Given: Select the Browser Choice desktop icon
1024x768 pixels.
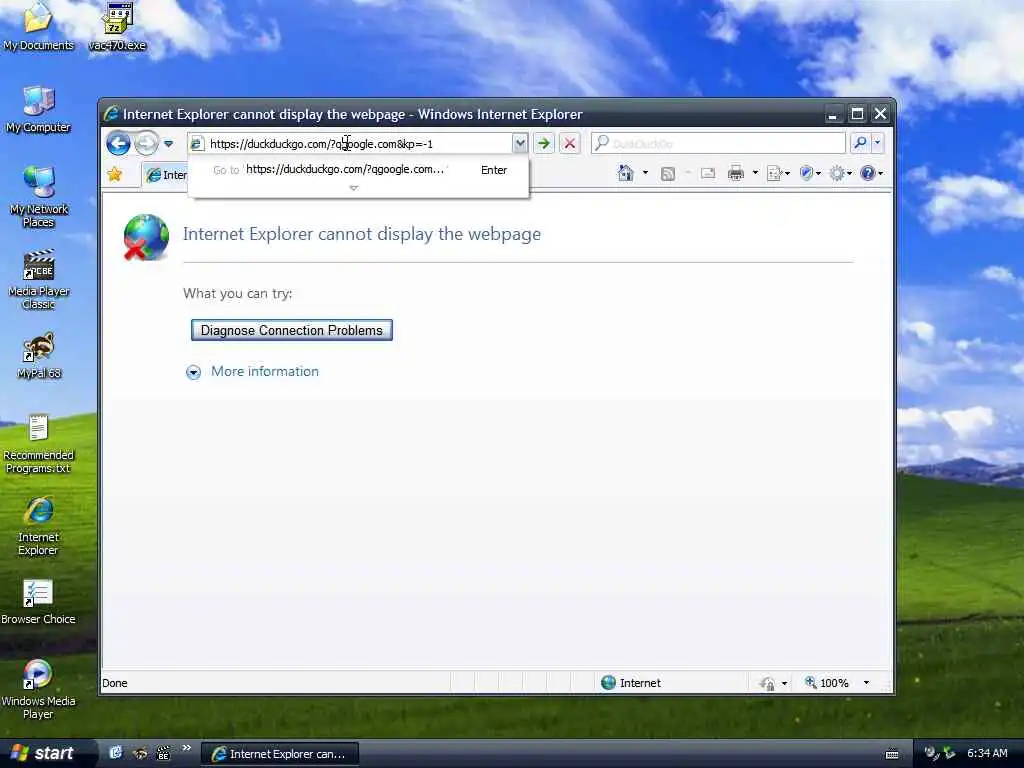Looking at the screenshot, I should pos(38,602).
